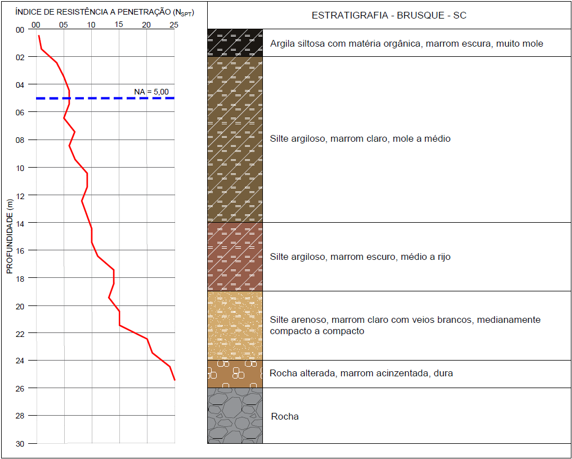Select text 'compacto a compacto' on second line

(317, 331)
